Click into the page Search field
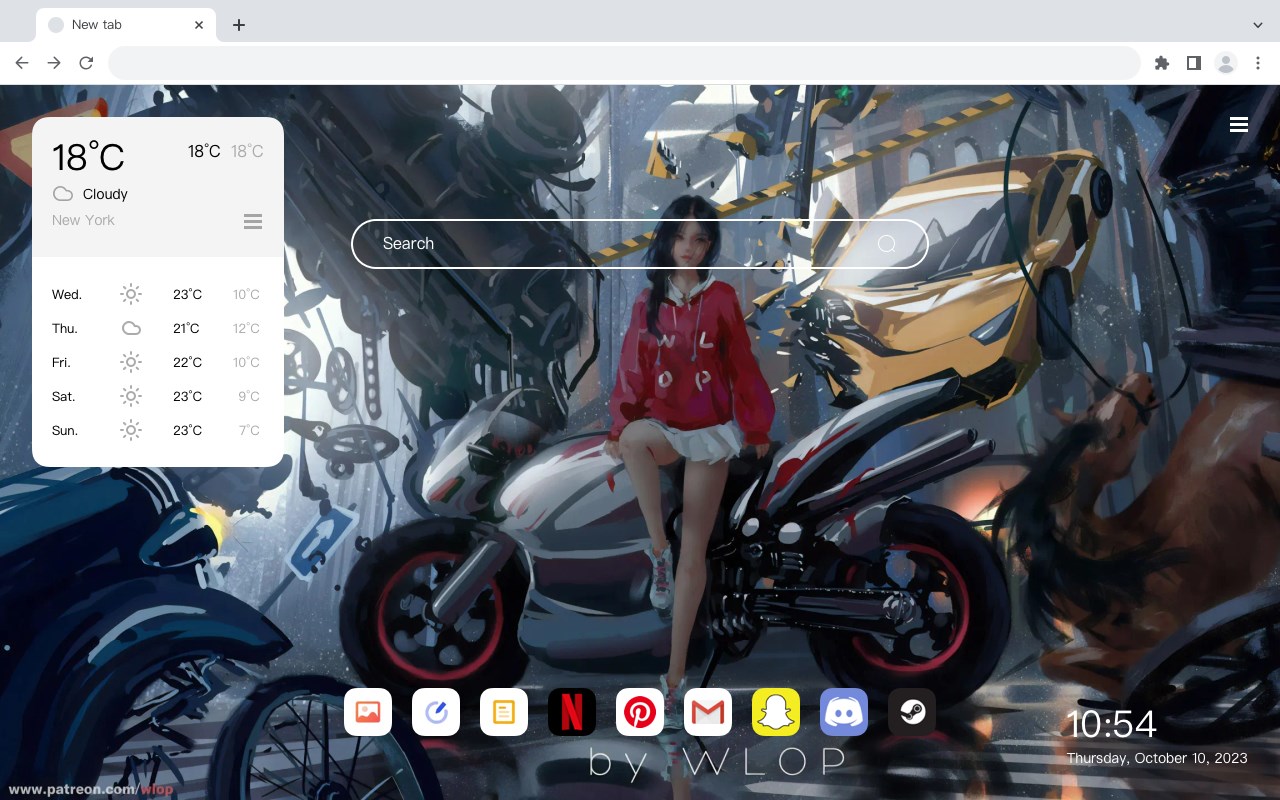Viewport: 1280px width, 800px height. (x=639, y=244)
